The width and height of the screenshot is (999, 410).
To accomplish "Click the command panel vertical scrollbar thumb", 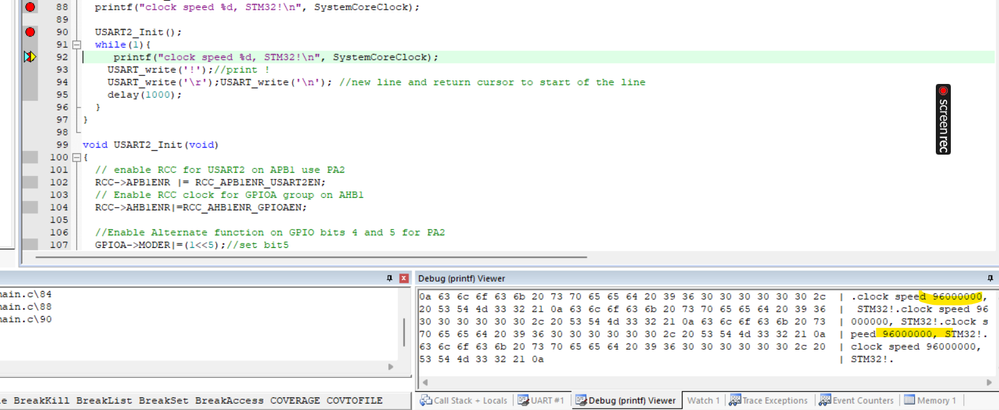I will tap(404, 332).
